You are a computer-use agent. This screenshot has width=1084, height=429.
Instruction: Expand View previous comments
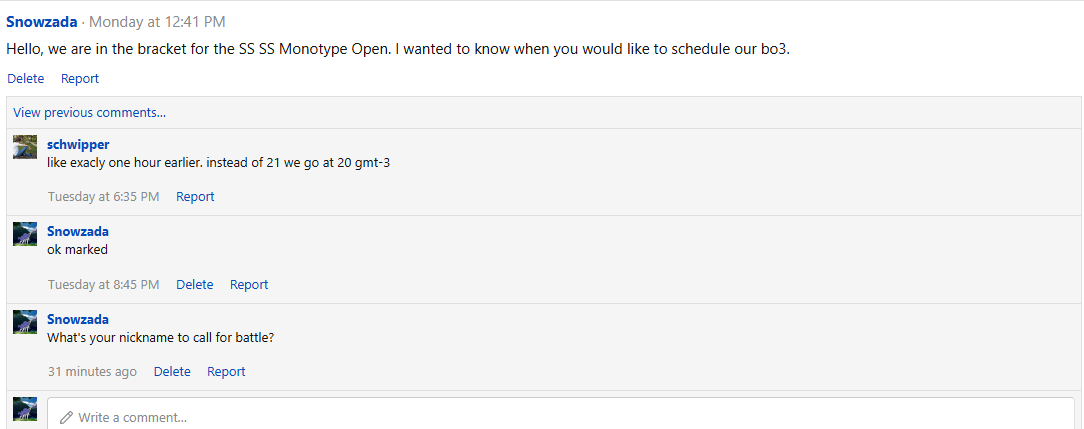90,113
